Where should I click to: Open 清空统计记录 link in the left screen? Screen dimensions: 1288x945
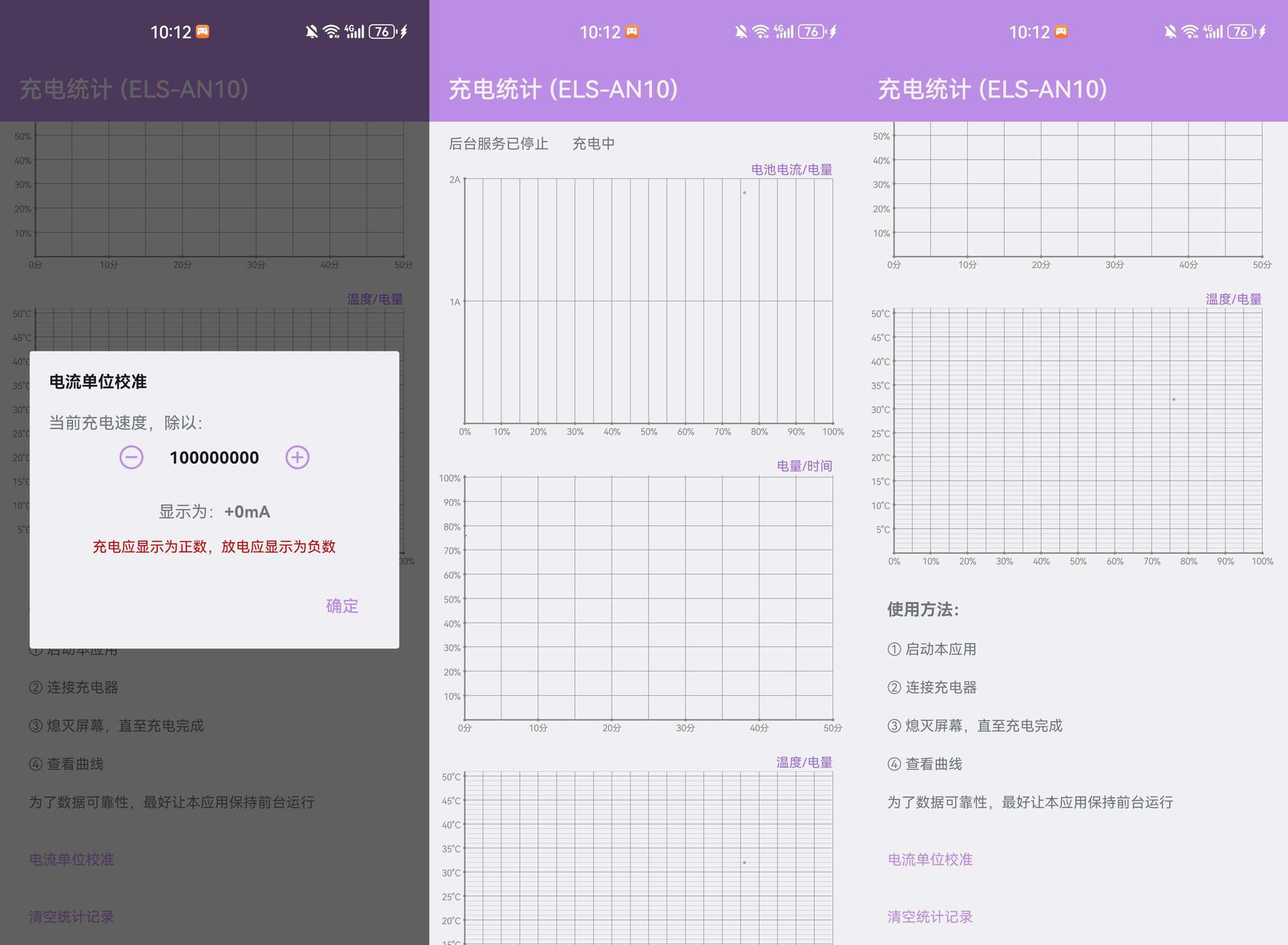tap(72, 916)
